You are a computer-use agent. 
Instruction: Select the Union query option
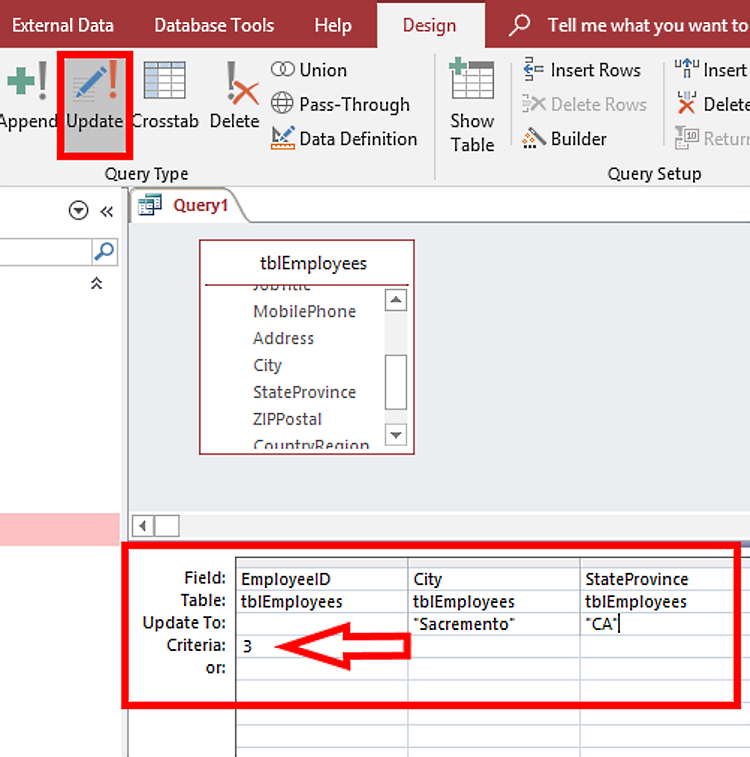click(309, 70)
